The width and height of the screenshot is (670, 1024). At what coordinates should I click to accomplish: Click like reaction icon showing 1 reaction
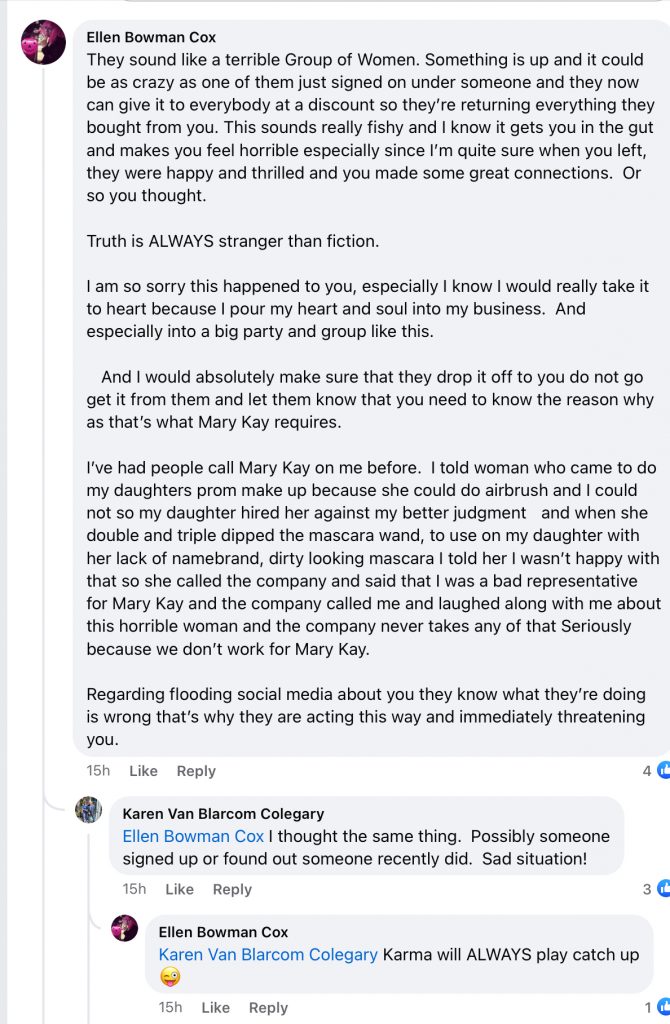(663, 1007)
